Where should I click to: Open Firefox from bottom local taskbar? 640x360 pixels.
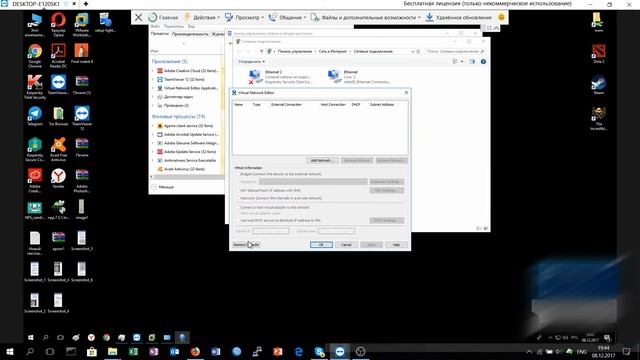coord(195,351)
